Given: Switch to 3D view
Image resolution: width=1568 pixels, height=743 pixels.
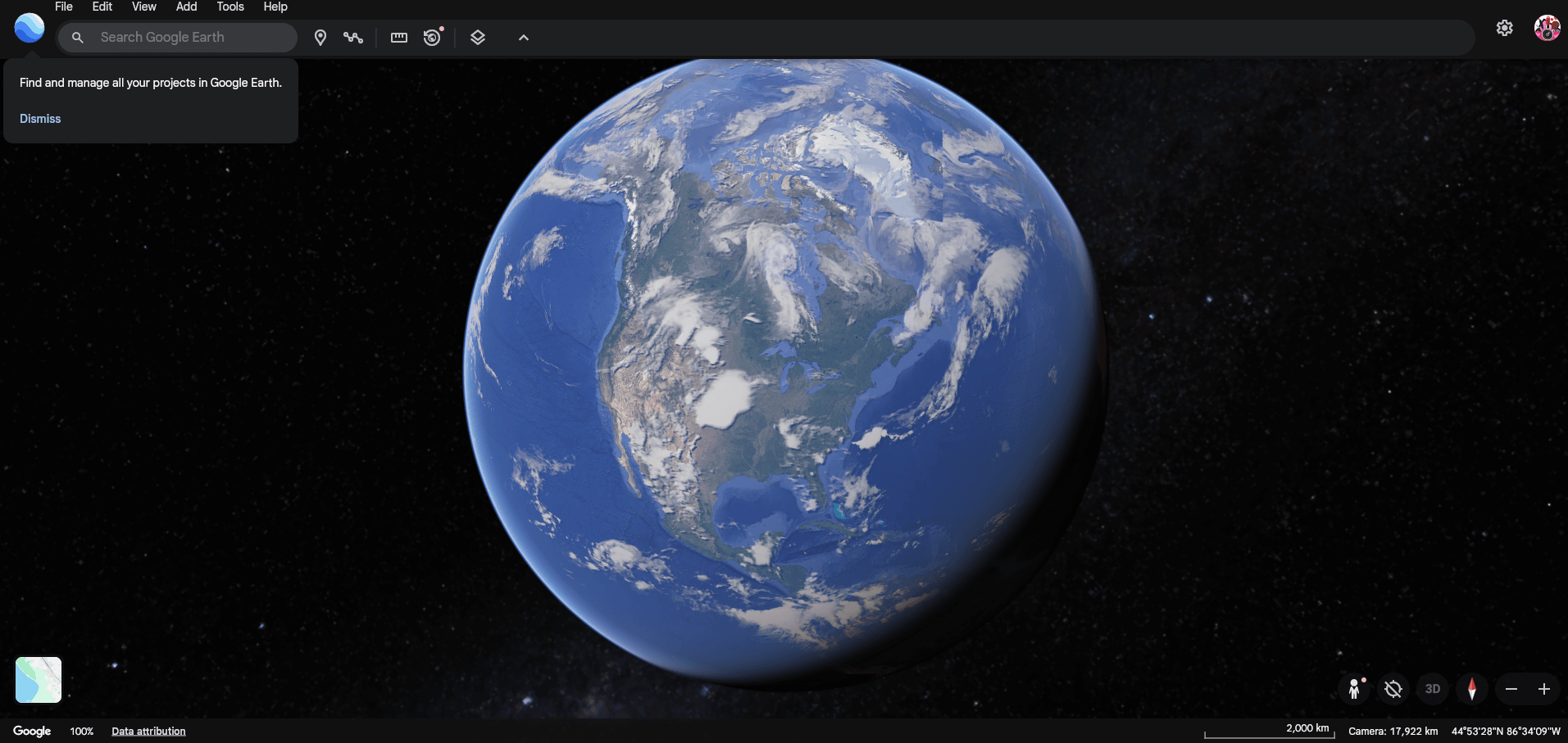Looking at the screenshot, I should click(x=1433, y=689).
